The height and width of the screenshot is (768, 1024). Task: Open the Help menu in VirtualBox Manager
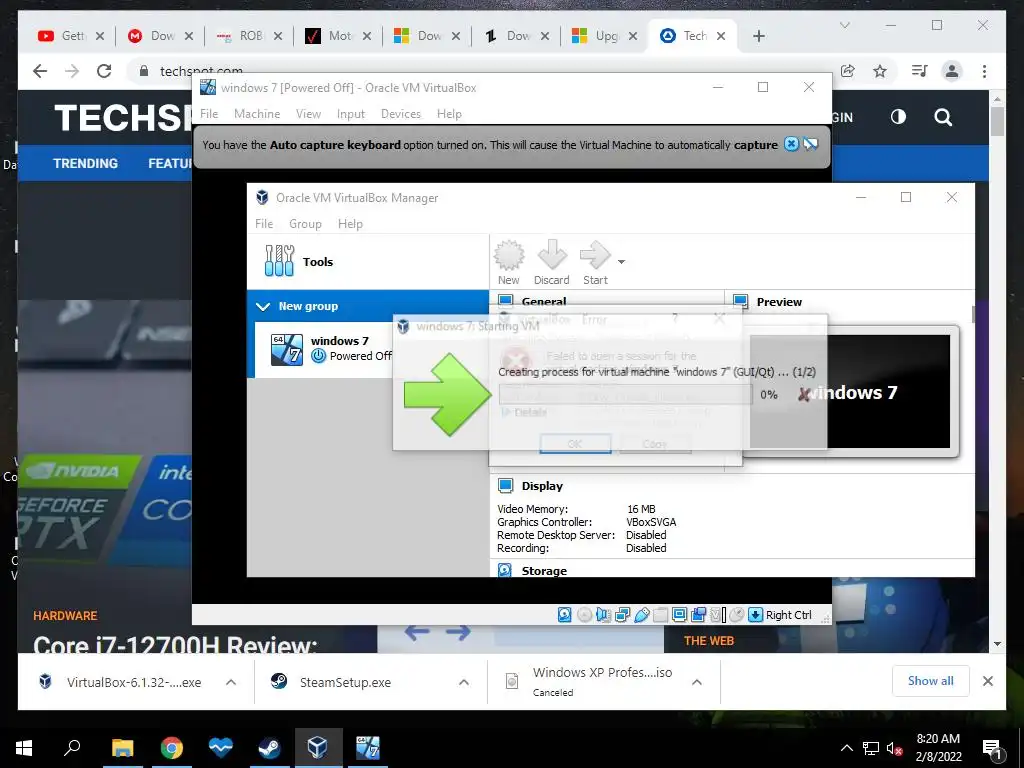coord(350,224)
